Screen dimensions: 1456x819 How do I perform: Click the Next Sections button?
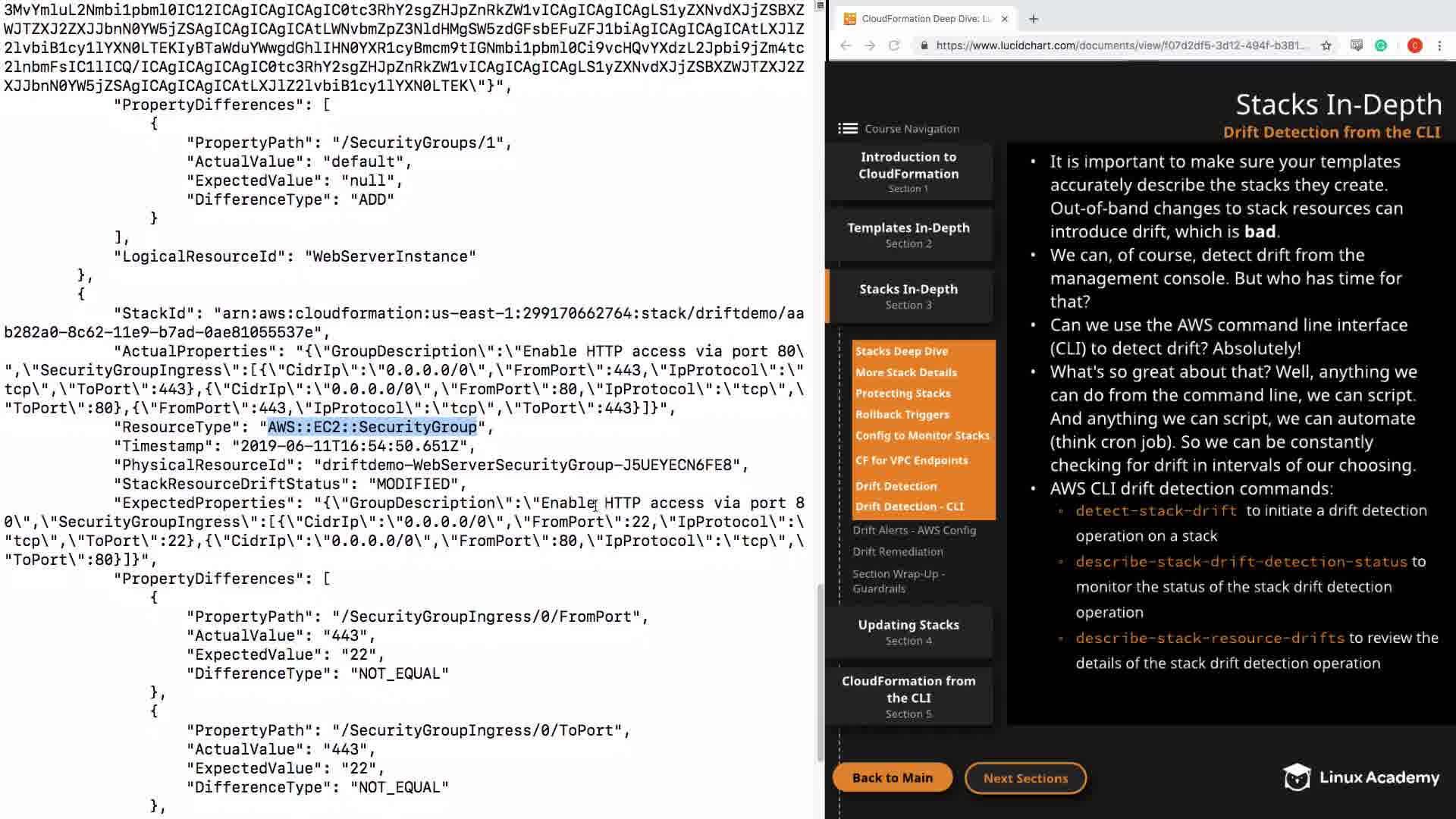[x=1025, y=778]
